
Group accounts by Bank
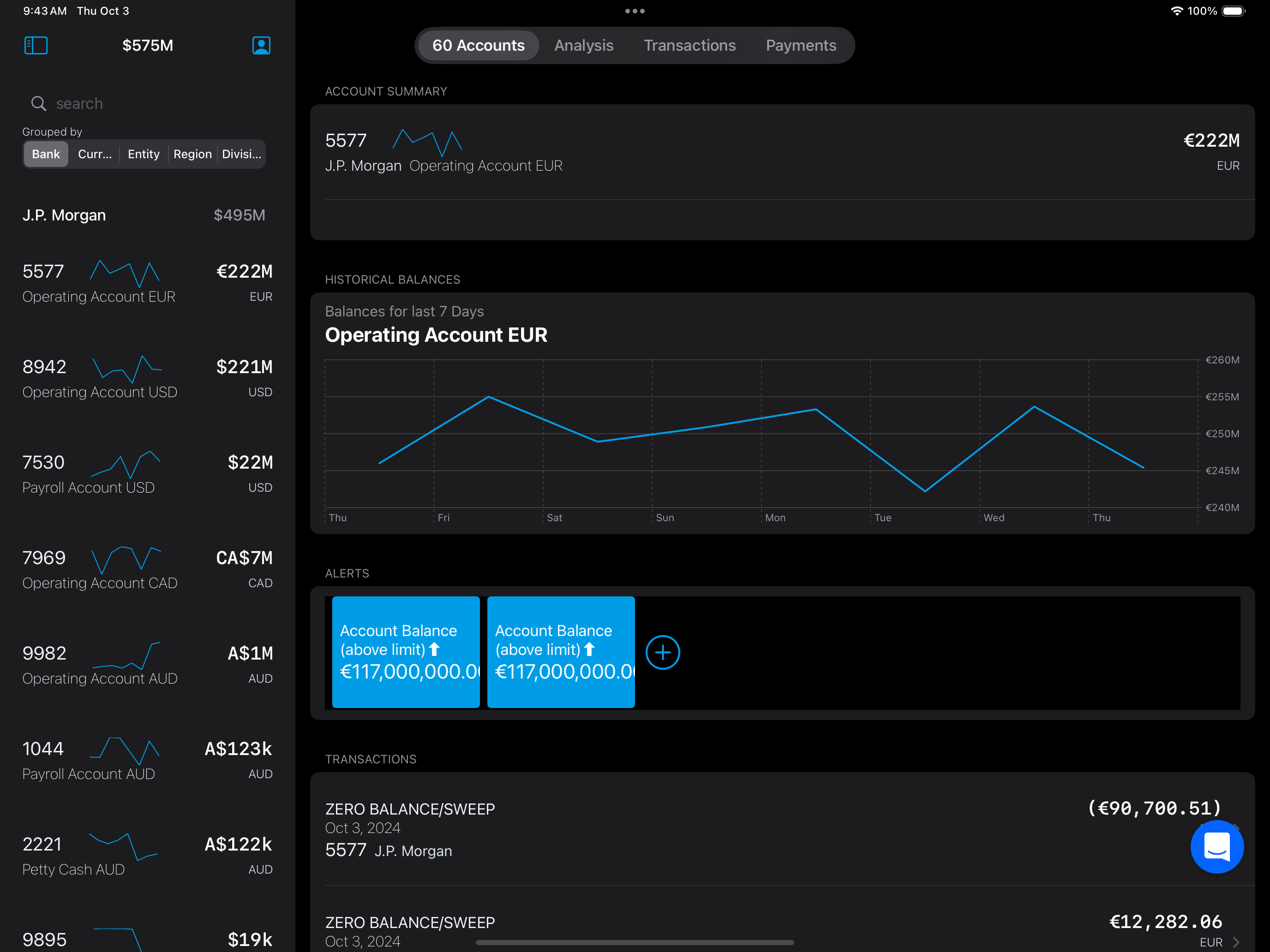tap(46, 154)
